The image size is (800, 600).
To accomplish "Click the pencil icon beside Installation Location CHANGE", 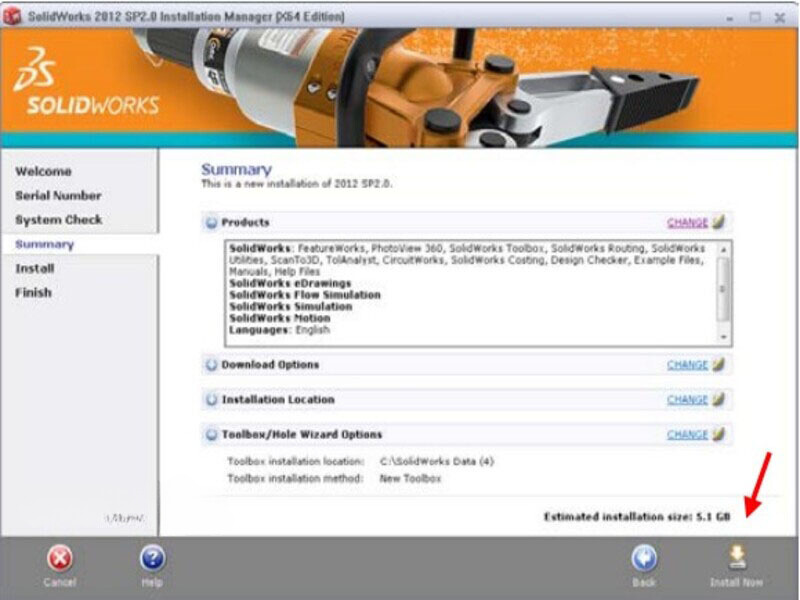I will pos(718,399).
